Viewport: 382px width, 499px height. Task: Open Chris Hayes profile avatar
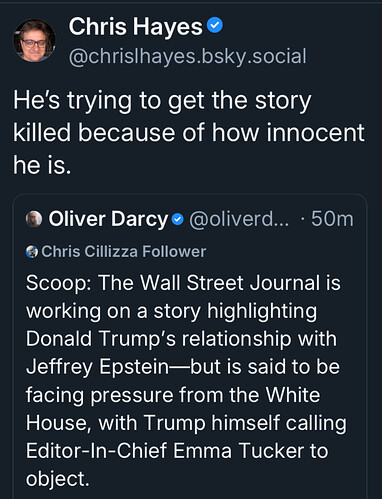pyautogui.click(x=34, y=41)
